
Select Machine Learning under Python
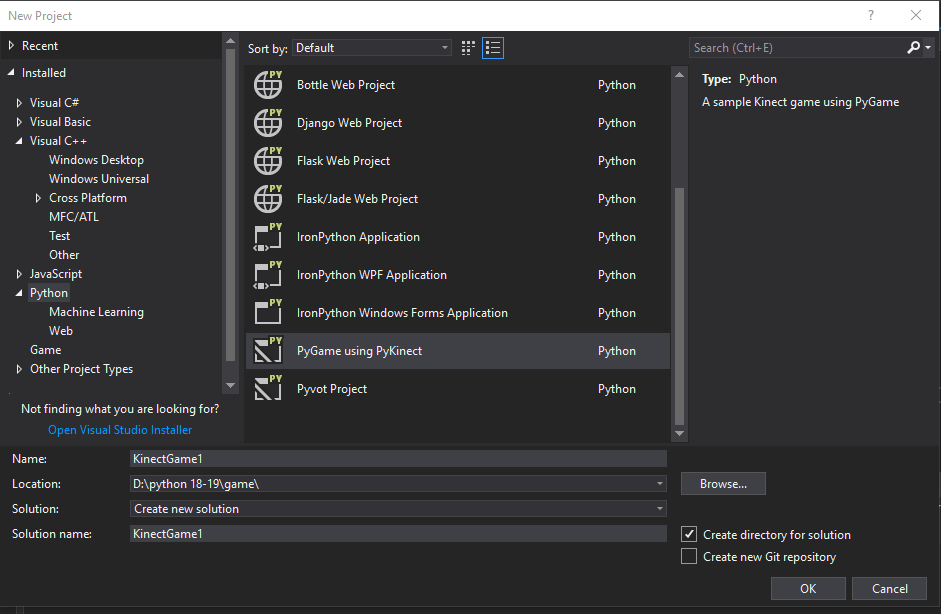tap(96, 312)
